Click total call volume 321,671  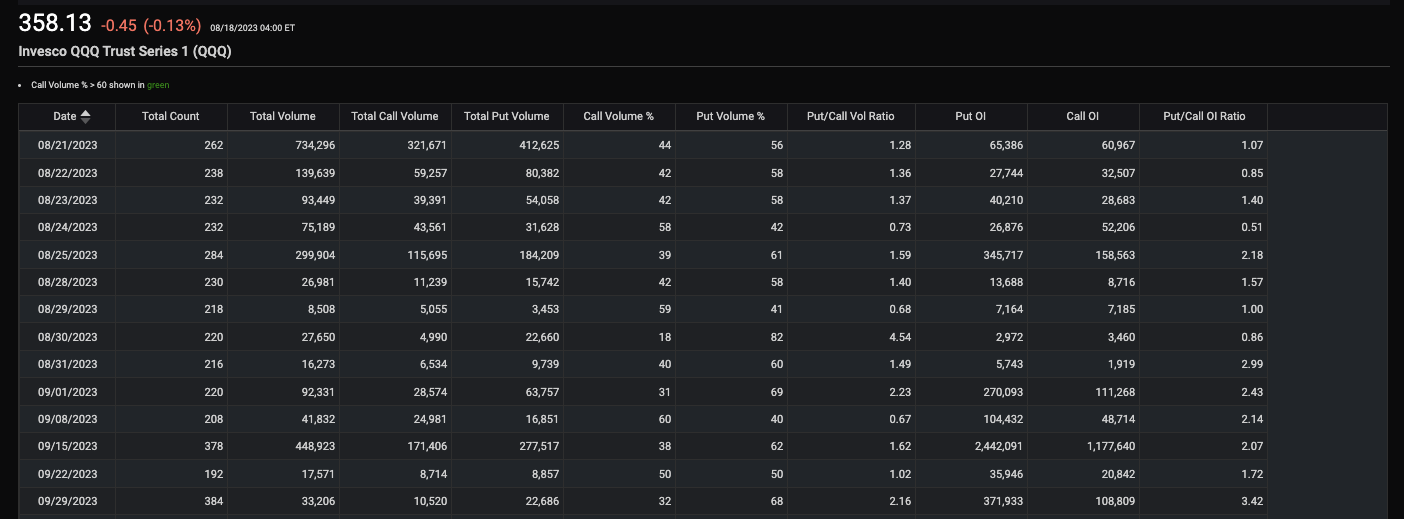427,145
